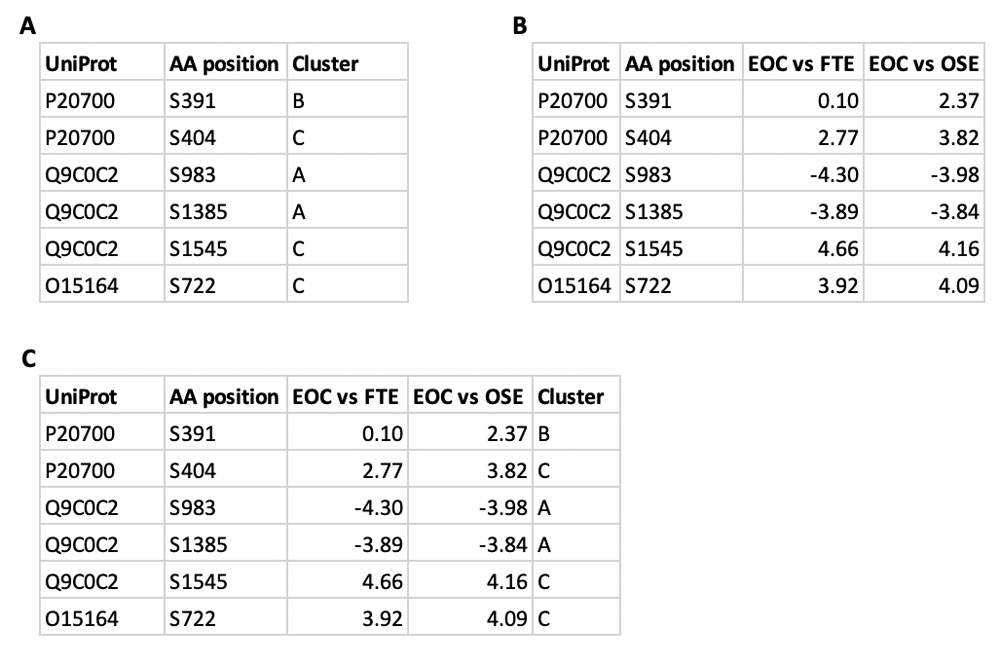Select cell S391 in table A
The height and width of the screenshot is (664, 1000).
pyautogui.click(x=192, y=101)
